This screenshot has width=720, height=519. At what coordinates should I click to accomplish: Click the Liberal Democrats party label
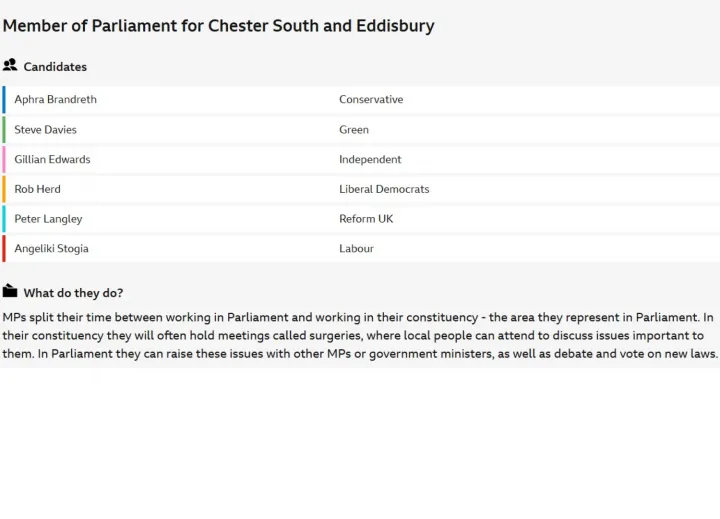pos(384,189)
